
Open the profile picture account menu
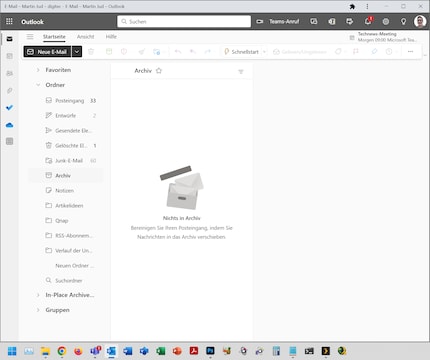420,21
